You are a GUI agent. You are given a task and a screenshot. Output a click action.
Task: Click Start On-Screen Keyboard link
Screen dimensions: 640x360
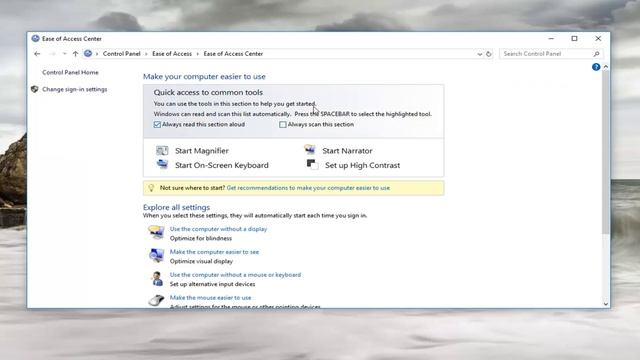(222, 165)
